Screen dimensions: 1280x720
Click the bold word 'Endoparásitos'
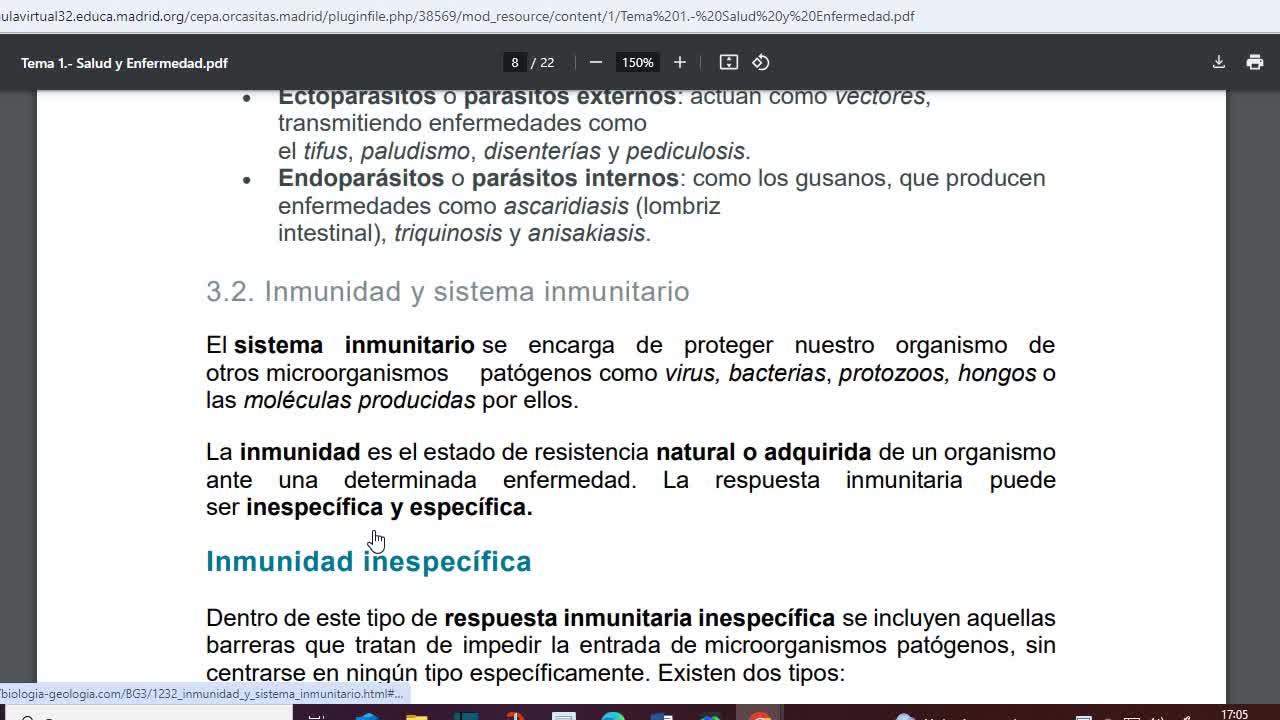coord(361,178)
